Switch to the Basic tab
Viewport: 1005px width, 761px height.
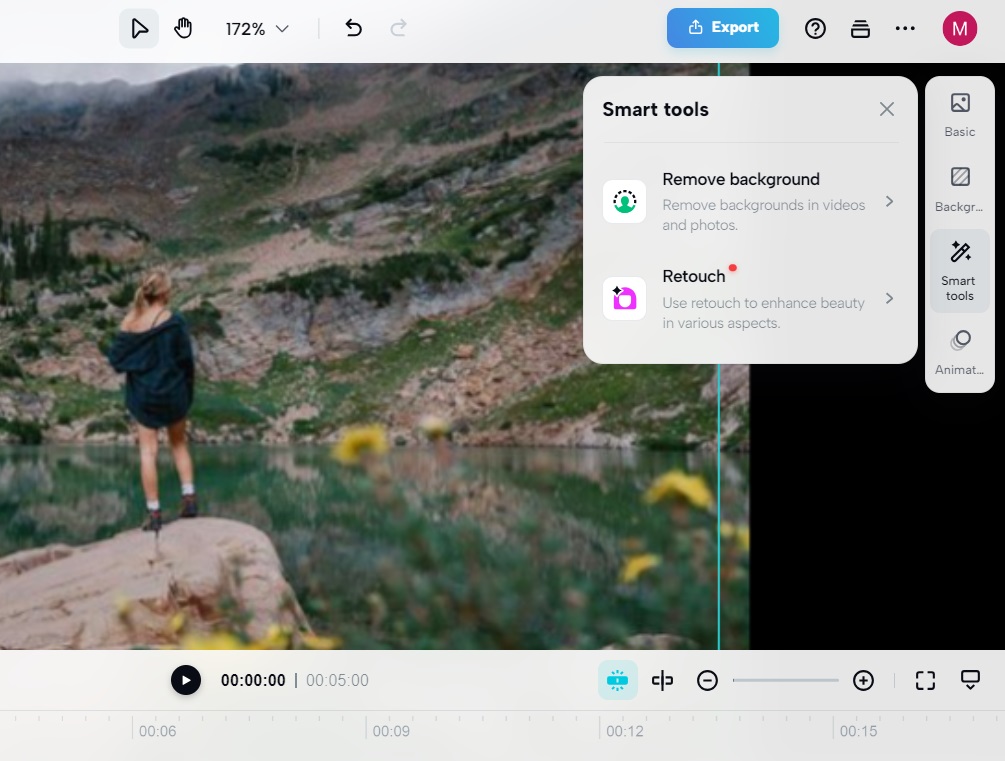pos(959,115)
